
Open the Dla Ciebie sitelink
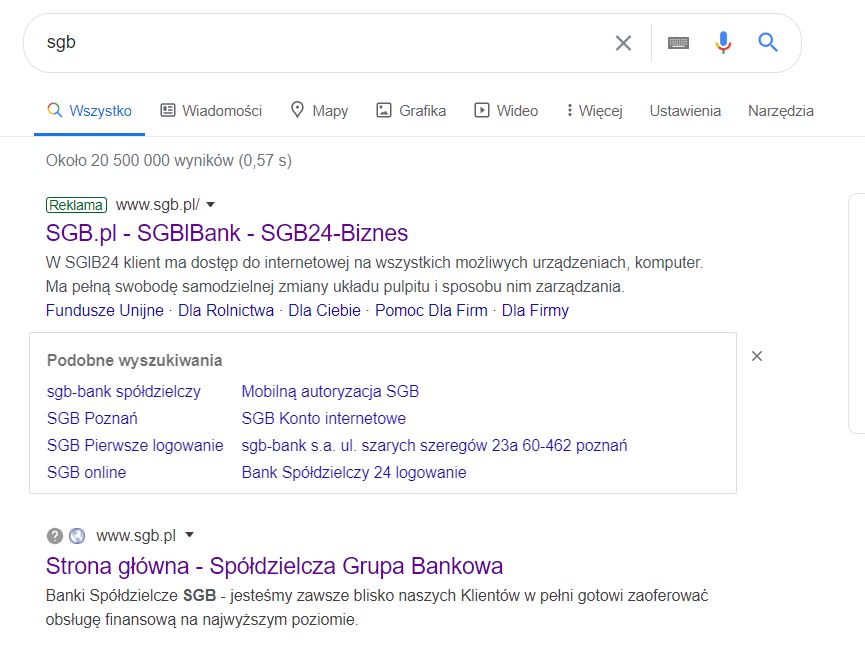324,311
